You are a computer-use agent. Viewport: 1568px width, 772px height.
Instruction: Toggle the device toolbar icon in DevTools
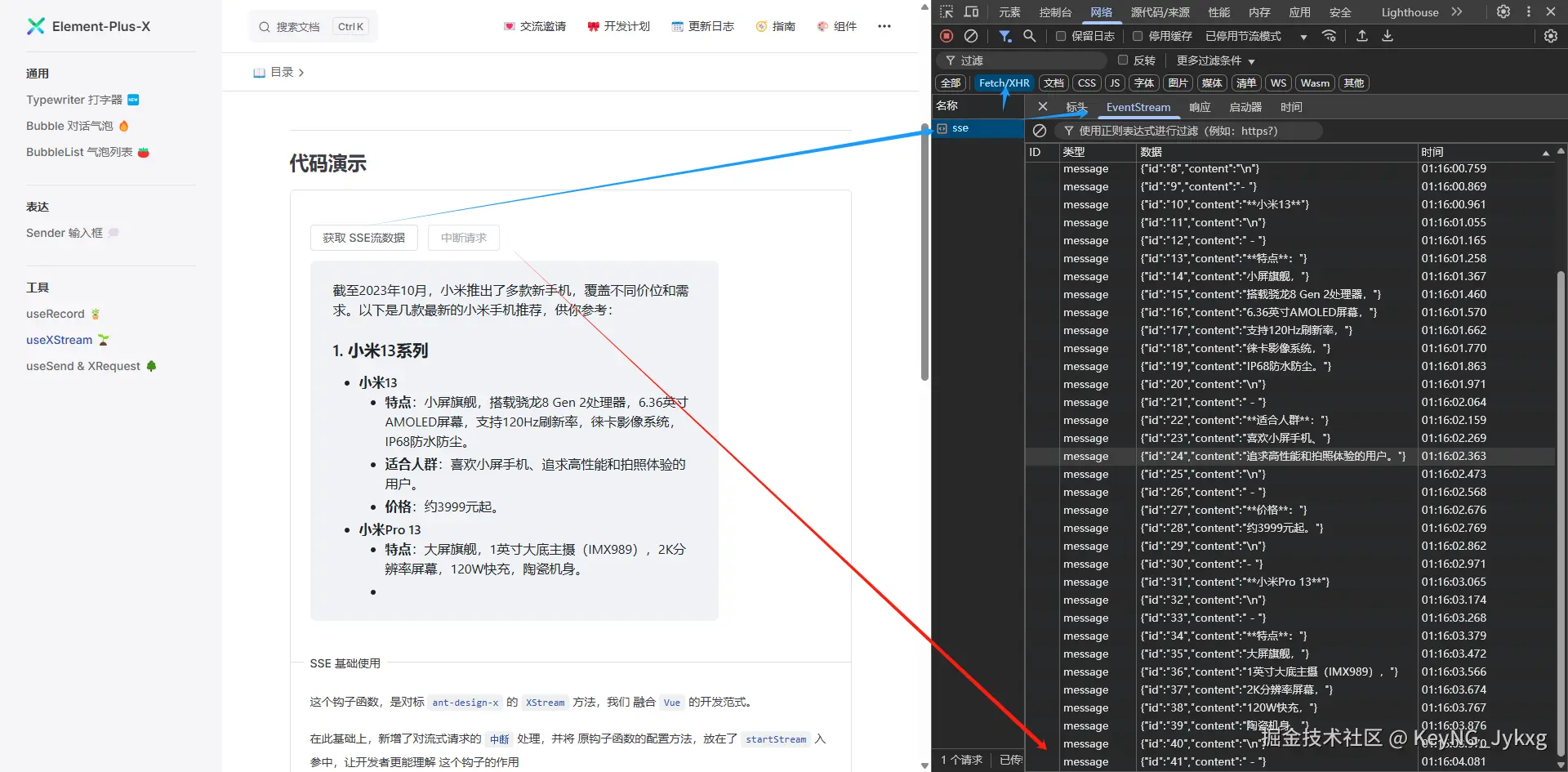click(971, 12)
